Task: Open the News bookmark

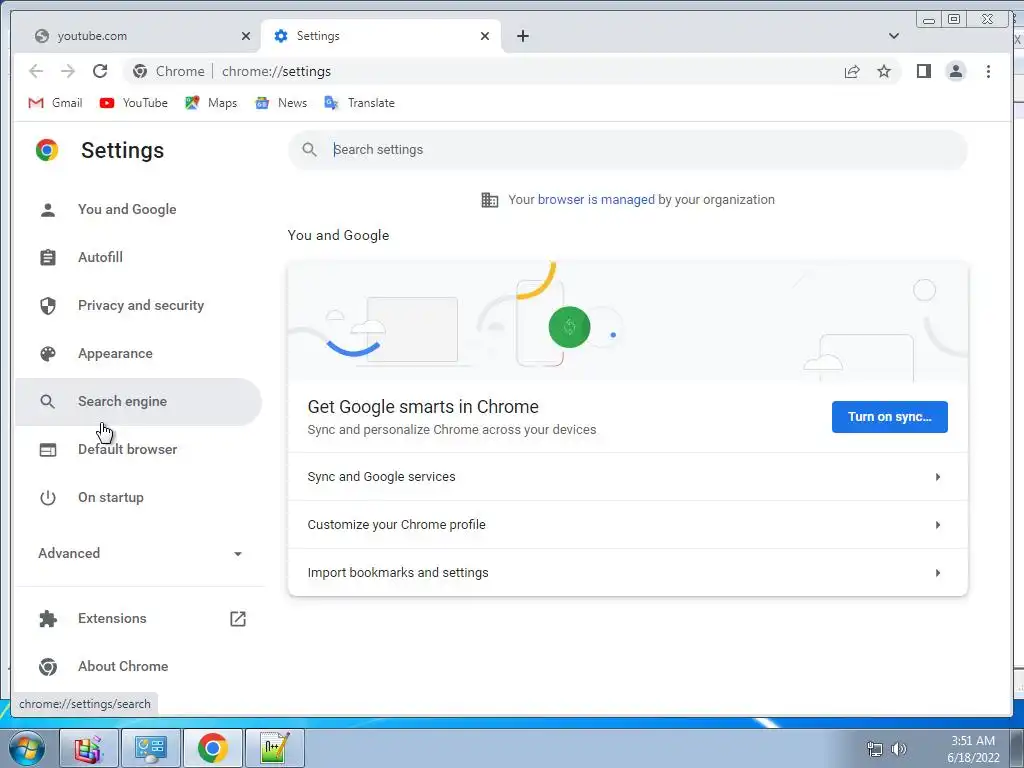Action: 281,103
